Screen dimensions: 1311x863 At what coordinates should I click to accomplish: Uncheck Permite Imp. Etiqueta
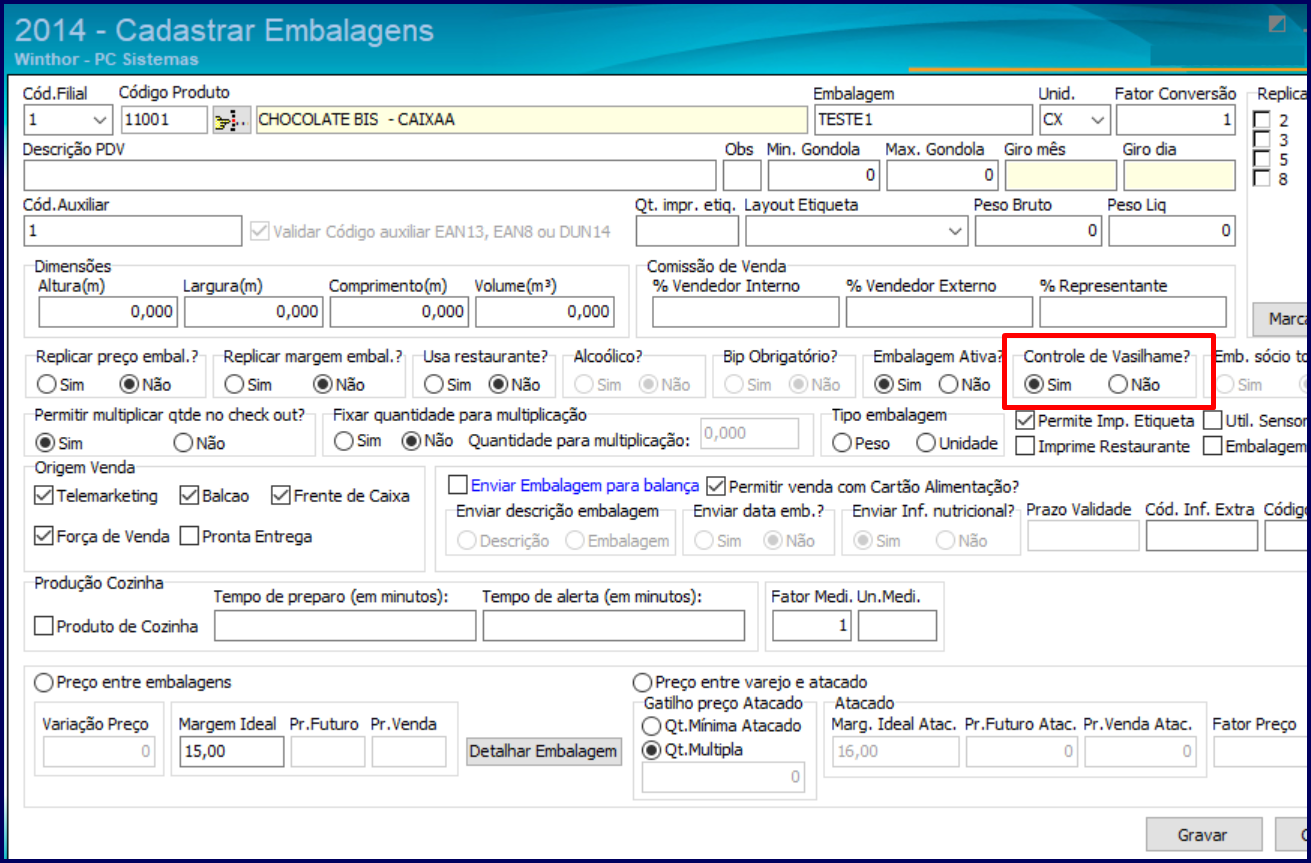coord(1025,421)
